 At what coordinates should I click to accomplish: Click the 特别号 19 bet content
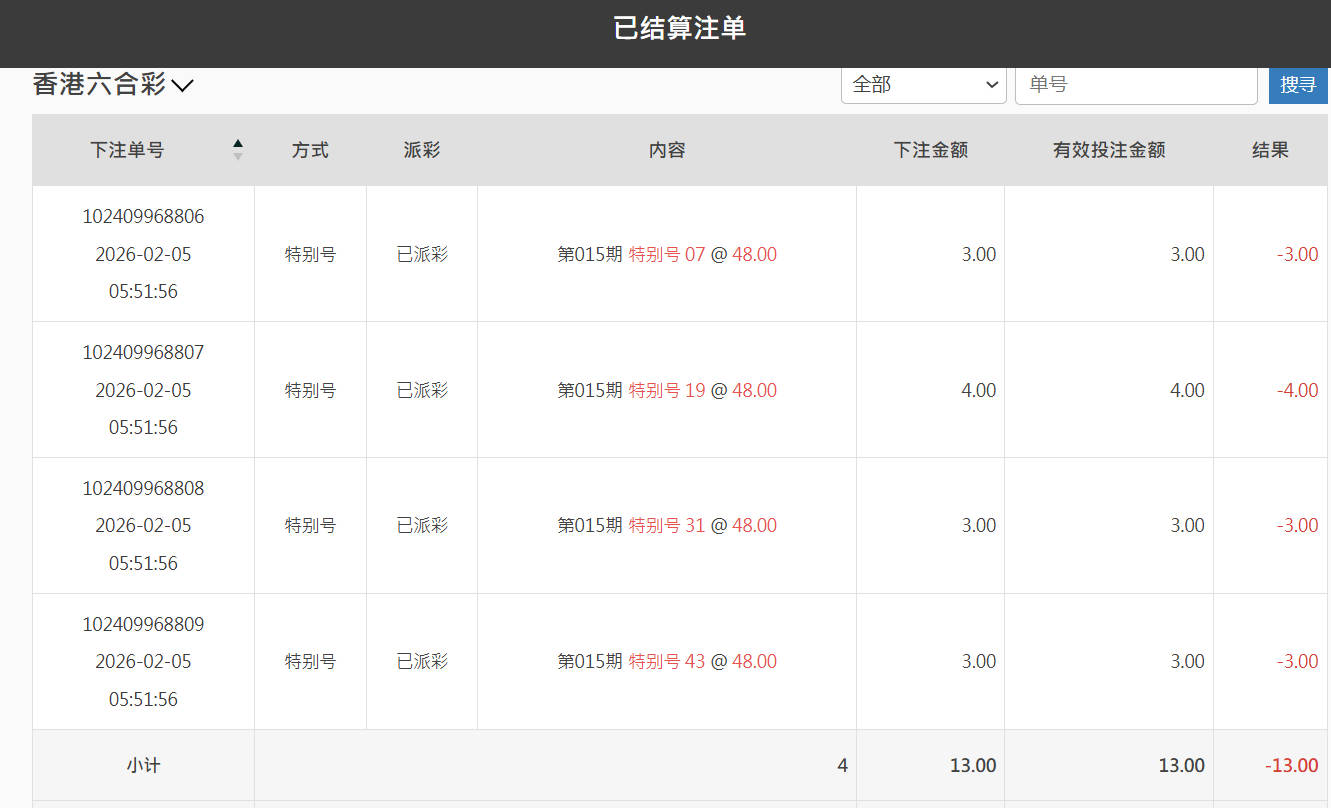[667, 391]
